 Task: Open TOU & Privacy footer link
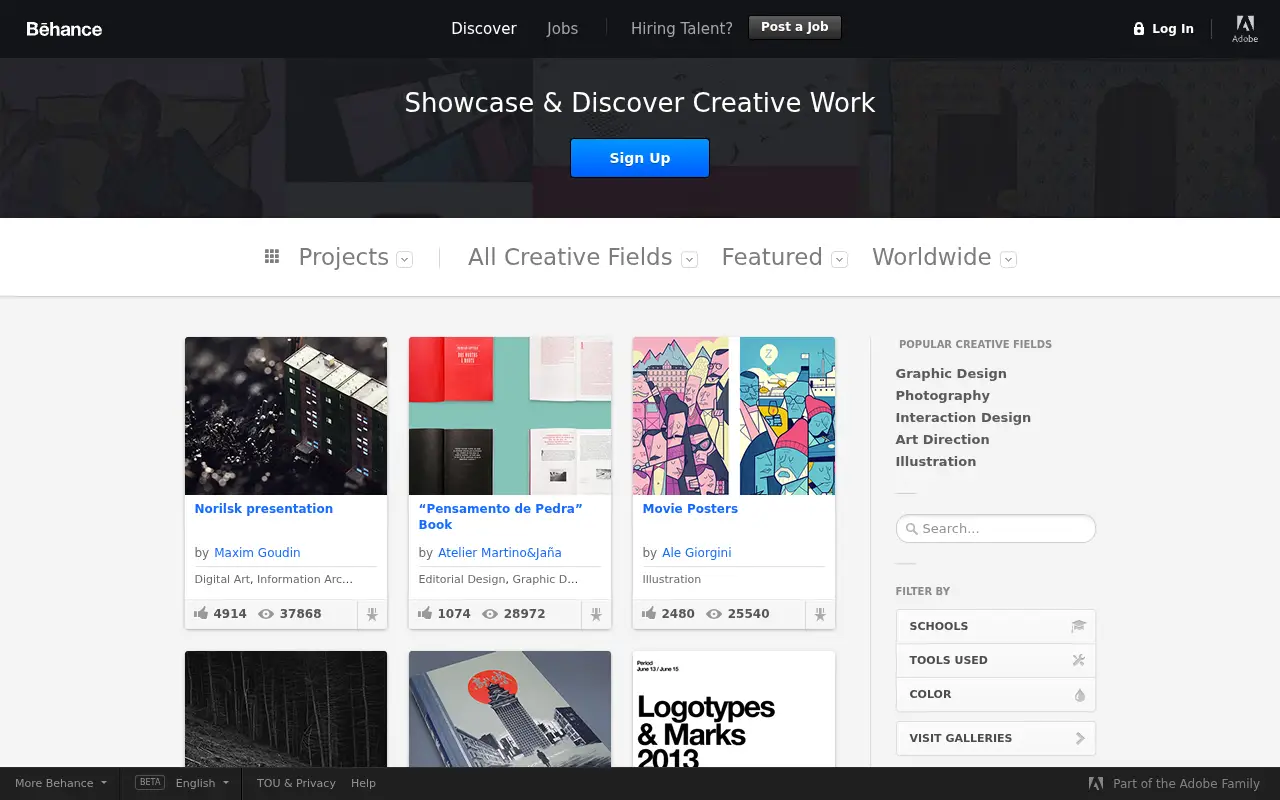click(x=296, y=783)
